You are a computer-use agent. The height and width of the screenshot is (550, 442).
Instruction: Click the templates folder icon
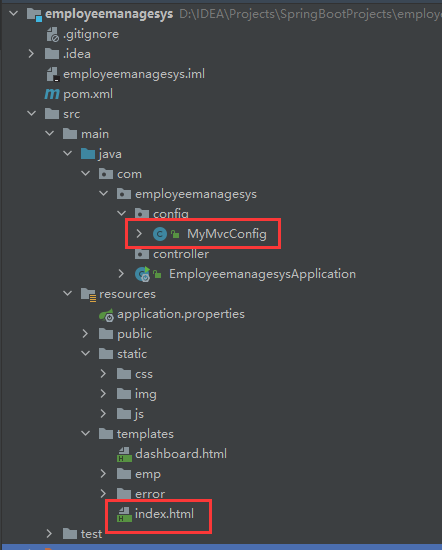pyautogui.click(x=106, y=434)
